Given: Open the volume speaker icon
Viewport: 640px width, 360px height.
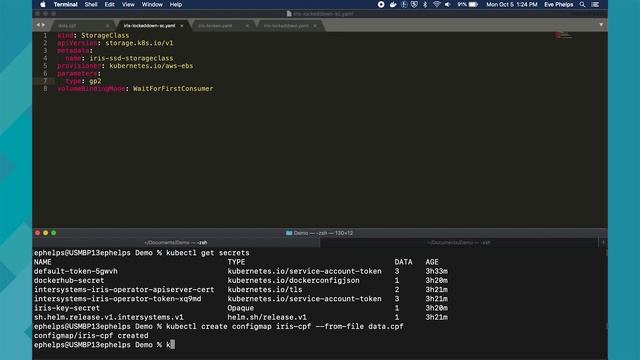Looking at the screenshot, I should tap(448, 4).
